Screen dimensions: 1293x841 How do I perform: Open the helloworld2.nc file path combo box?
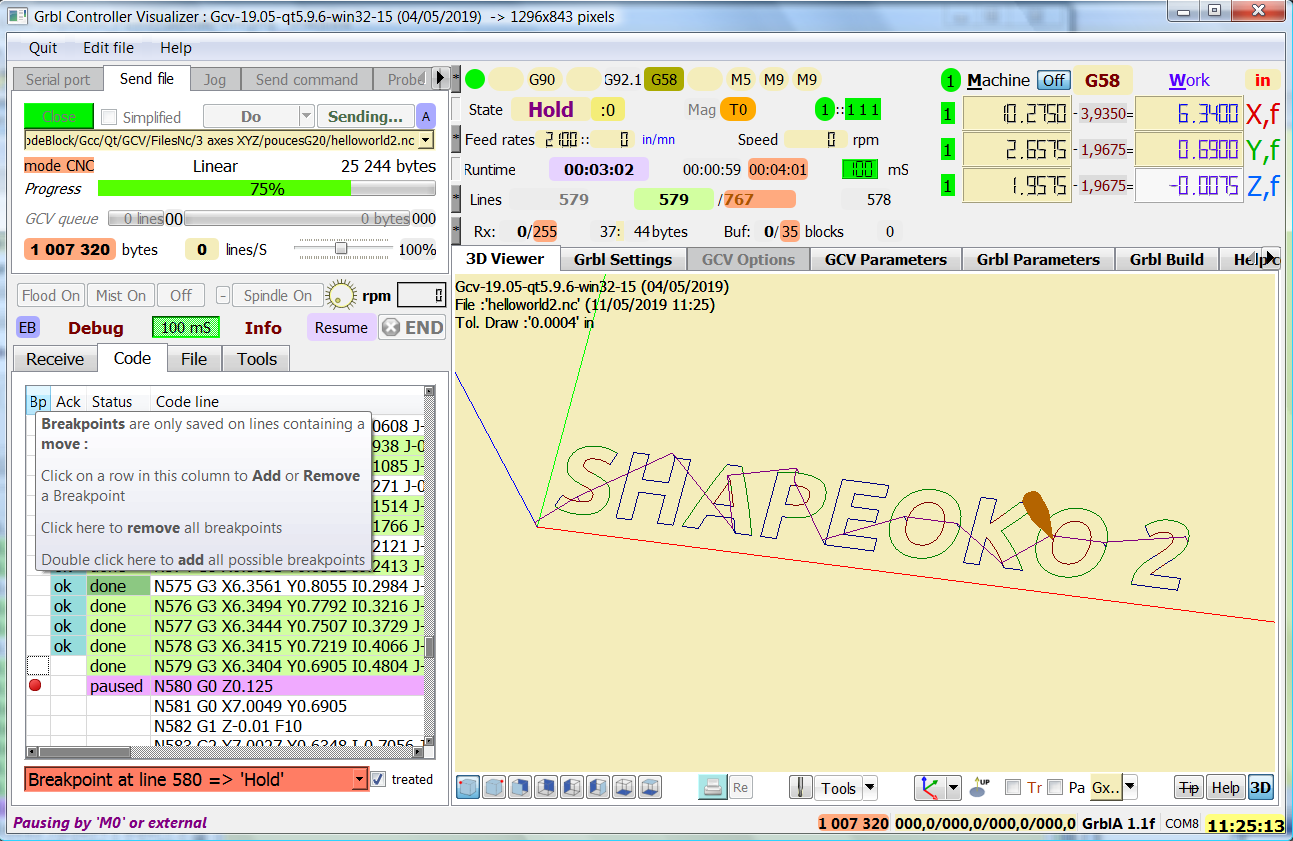click(x=229, y=141)
